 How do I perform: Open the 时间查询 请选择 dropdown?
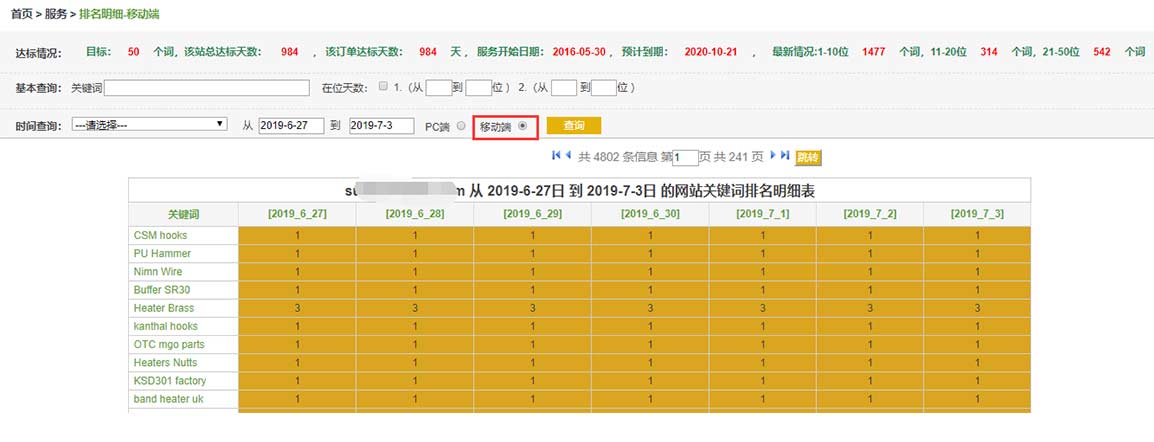pyautogui.click(x=149, y=125)
